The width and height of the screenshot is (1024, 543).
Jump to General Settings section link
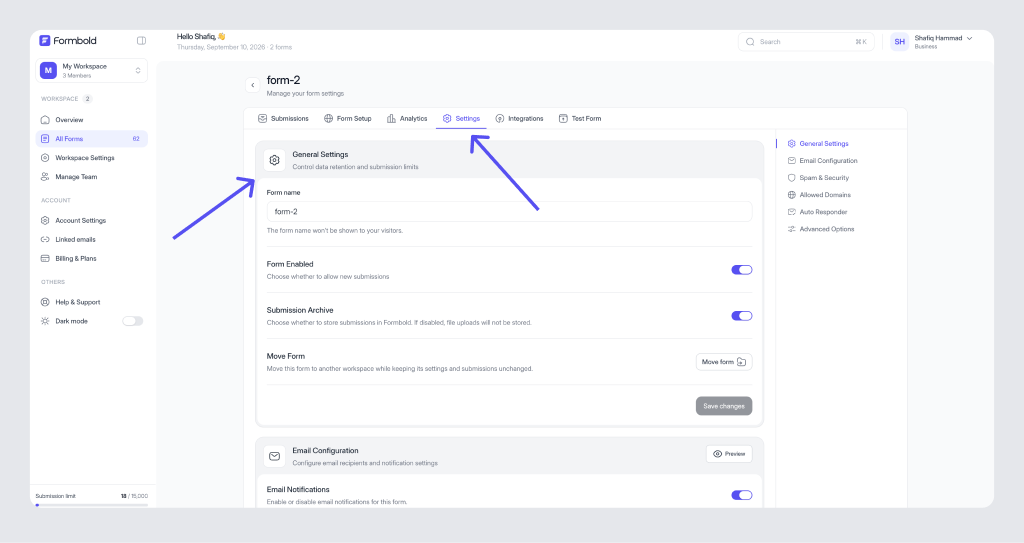pyautogui.click(x=818, y=143)
